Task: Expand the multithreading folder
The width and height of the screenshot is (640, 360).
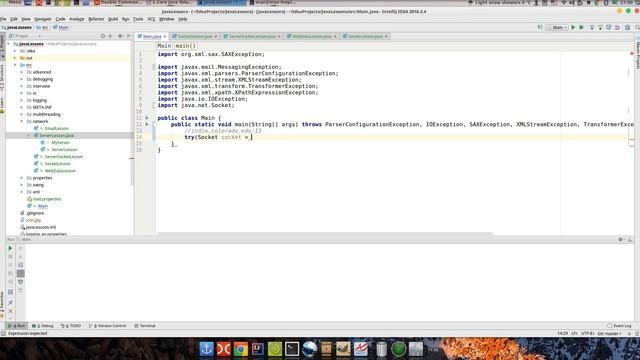Action: coord(22,114)
